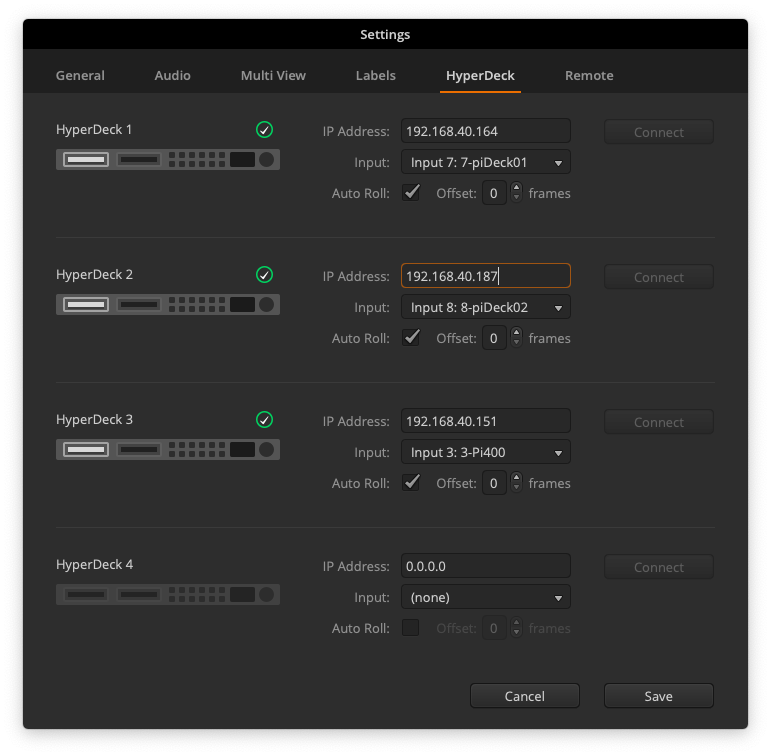Click HyperDeck 3 offset value field
Image resolution: width=771 pixels, height=756 pixels.
pyautogui.click(x=494, y=483)
